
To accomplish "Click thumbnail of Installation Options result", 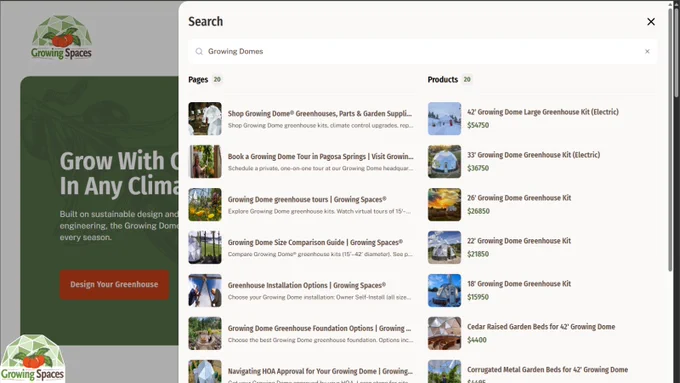I will 205,290.
